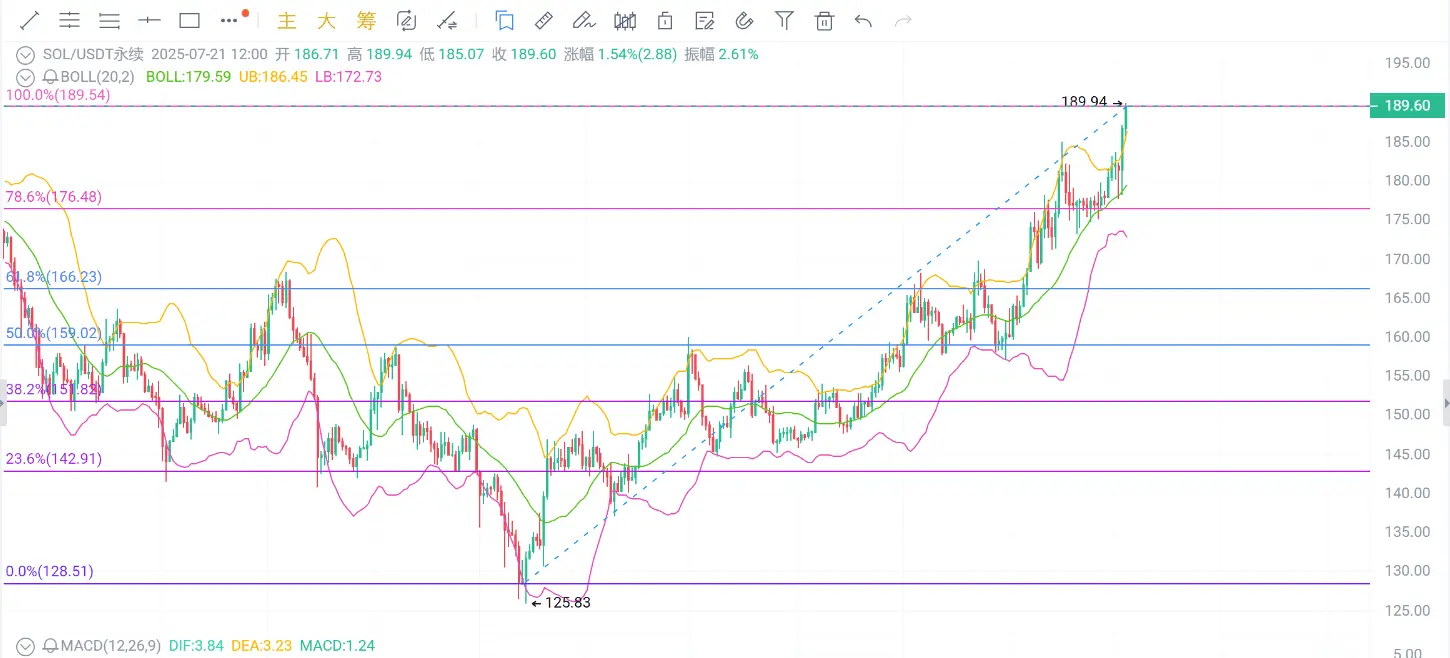Click the 150.00 price axis label
1450x658 pixels.
1407,414
